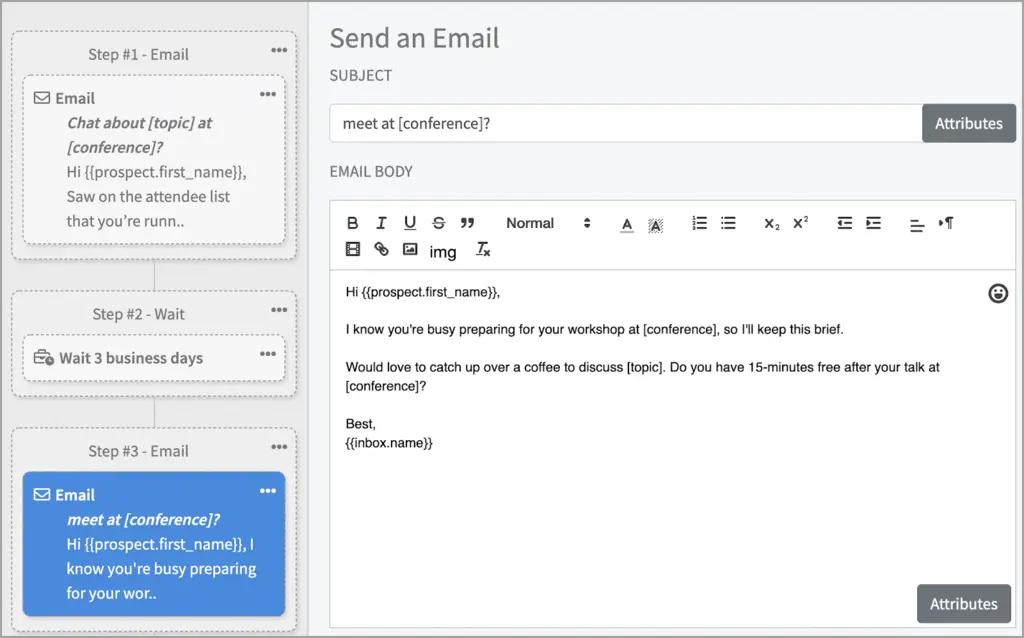Click the envelope icon in Step #3 card
The height and width of the screenshot is (638, 1024).
(42, 494)
